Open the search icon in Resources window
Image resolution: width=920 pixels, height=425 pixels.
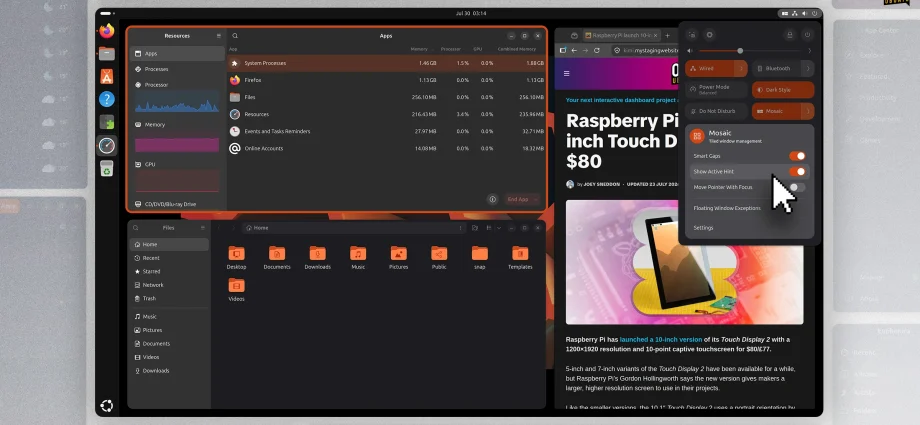235,36
